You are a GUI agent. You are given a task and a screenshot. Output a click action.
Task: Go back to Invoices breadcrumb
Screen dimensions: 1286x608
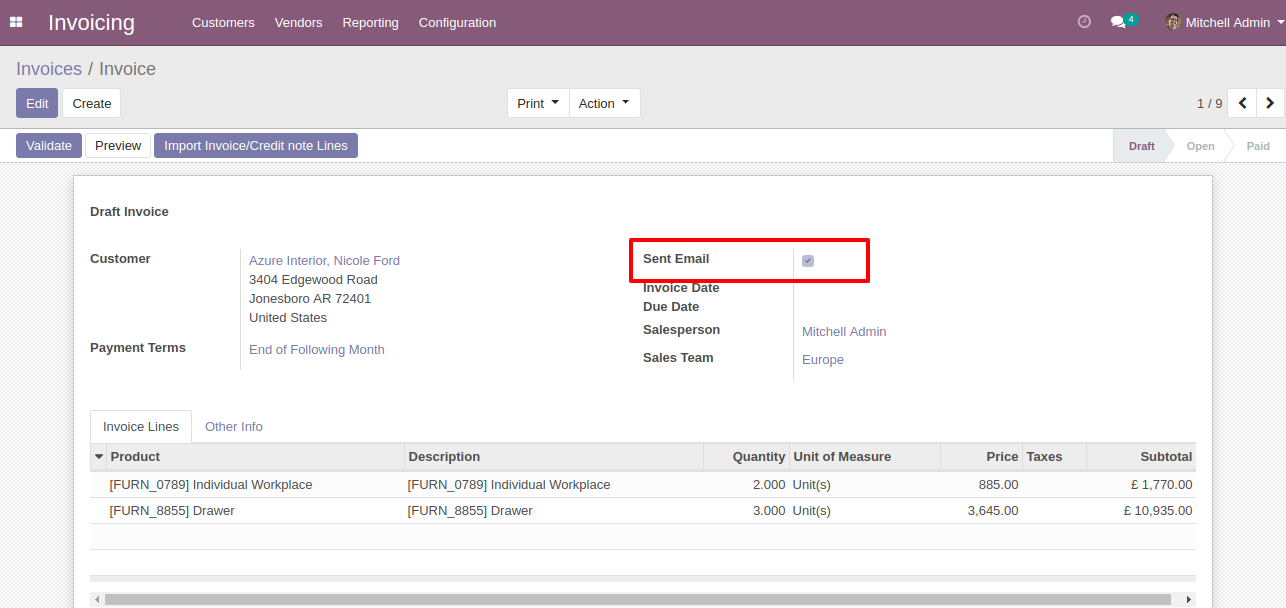click(x=49, y=69)
